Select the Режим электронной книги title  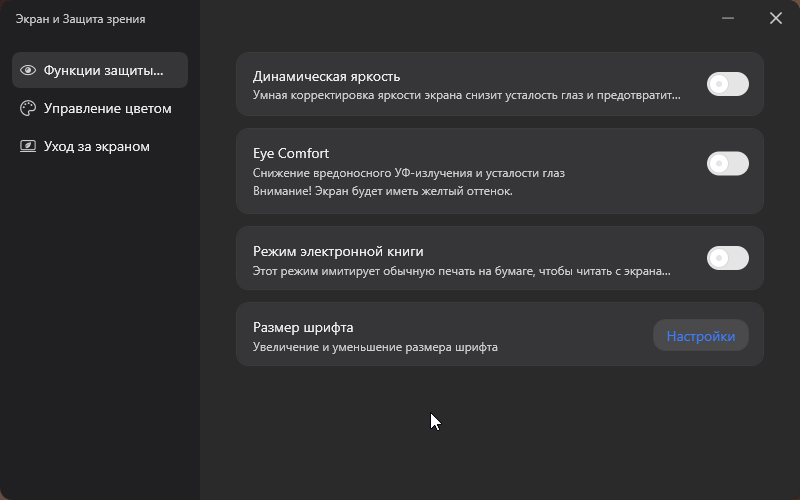[345, 251]
